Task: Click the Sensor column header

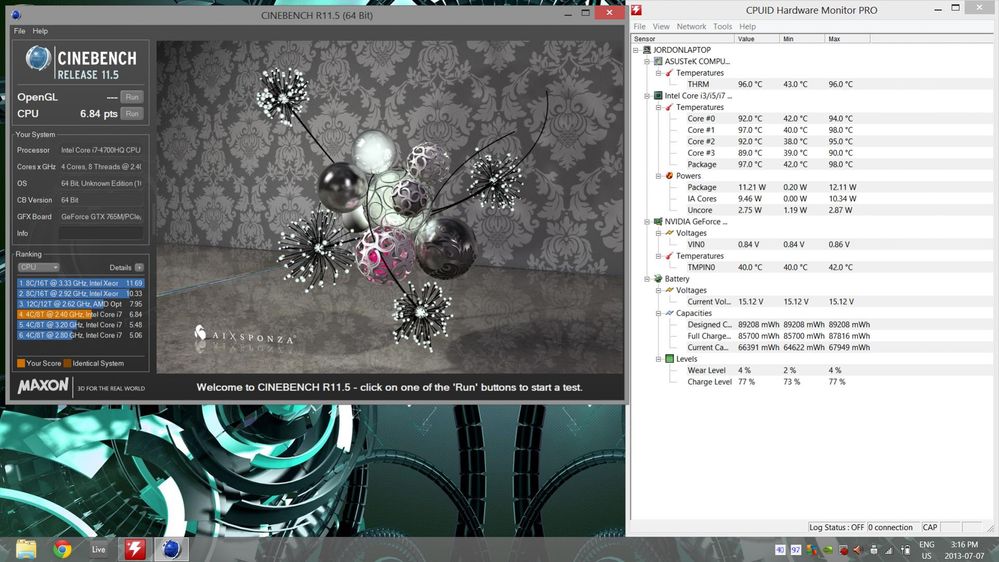Action: (x=681, y=39)
